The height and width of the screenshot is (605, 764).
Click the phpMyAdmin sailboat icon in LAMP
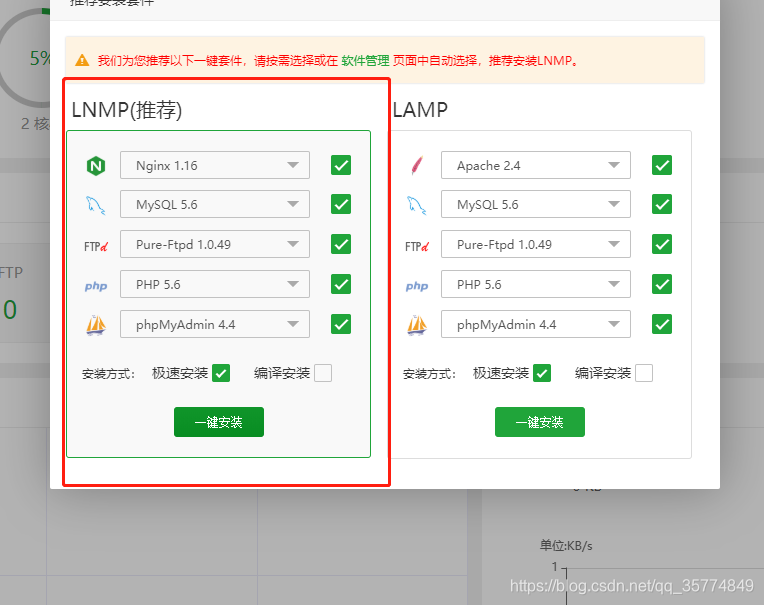tap(417, 325)
